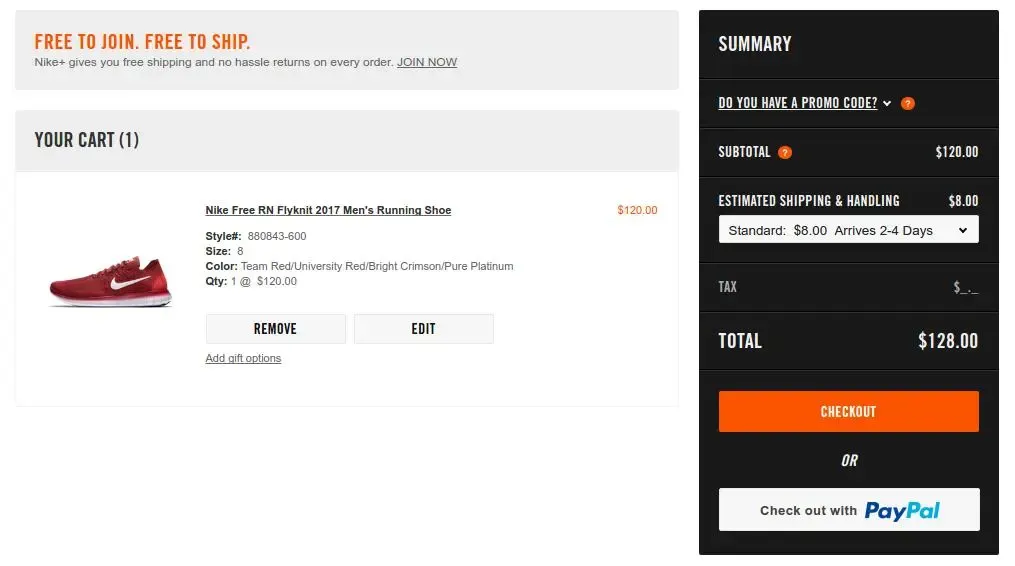The width and height of the screenshot is (1015, 566).
Task: Open the 'Do you have a promo code?' link
Action: [797, 103]
